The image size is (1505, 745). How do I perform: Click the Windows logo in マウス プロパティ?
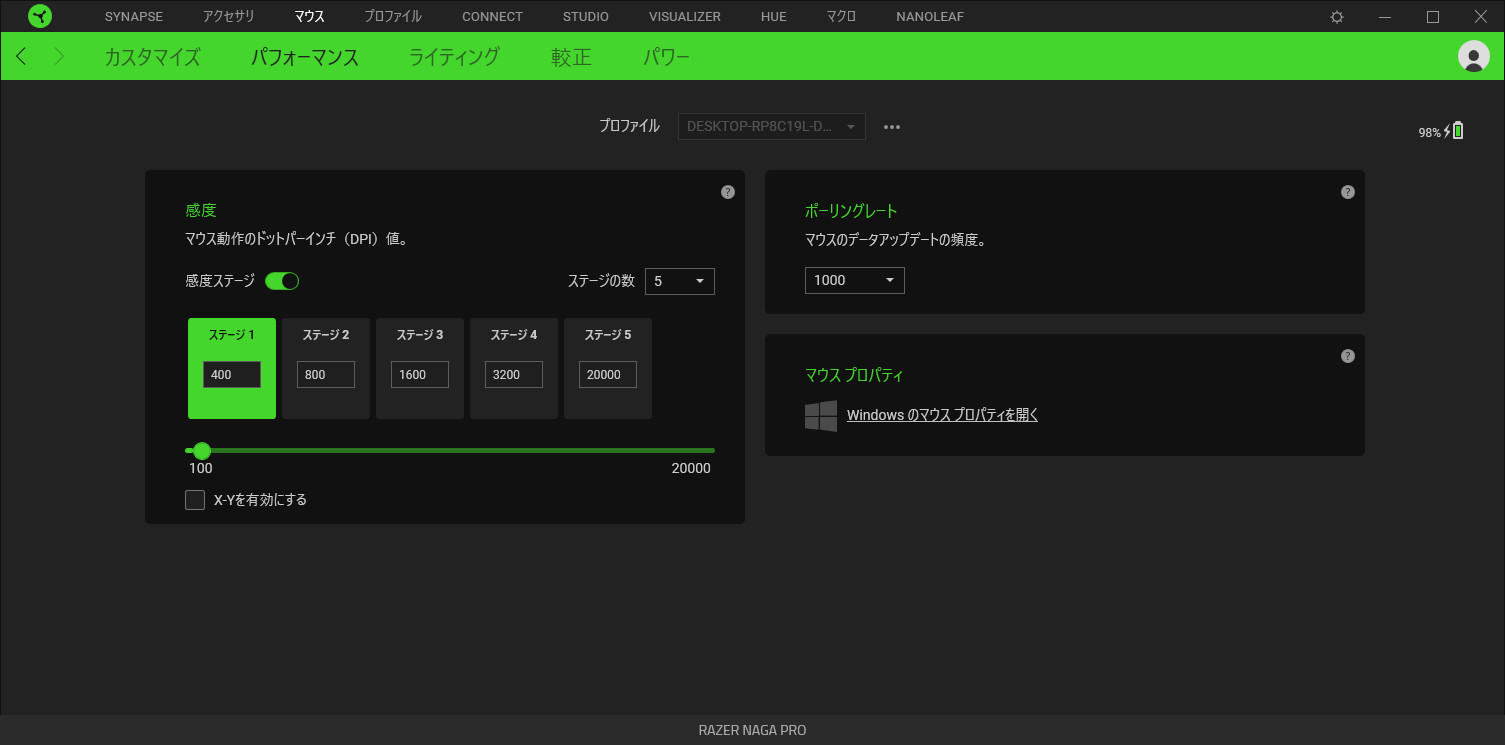click(x=821, y=416)
